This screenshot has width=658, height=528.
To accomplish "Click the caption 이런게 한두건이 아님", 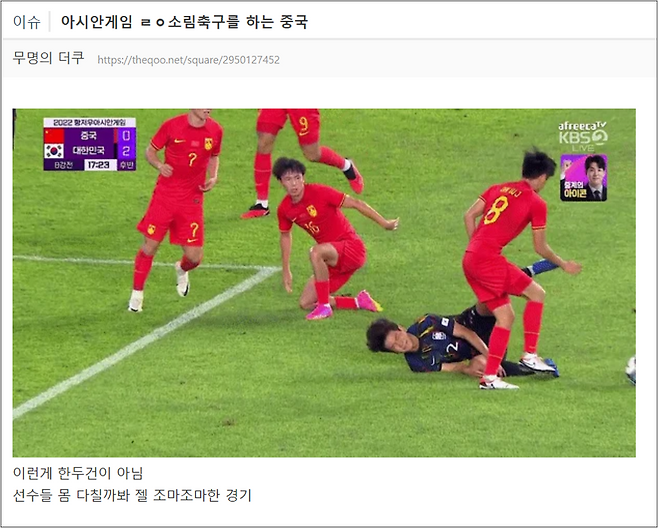I will (78, 473).
